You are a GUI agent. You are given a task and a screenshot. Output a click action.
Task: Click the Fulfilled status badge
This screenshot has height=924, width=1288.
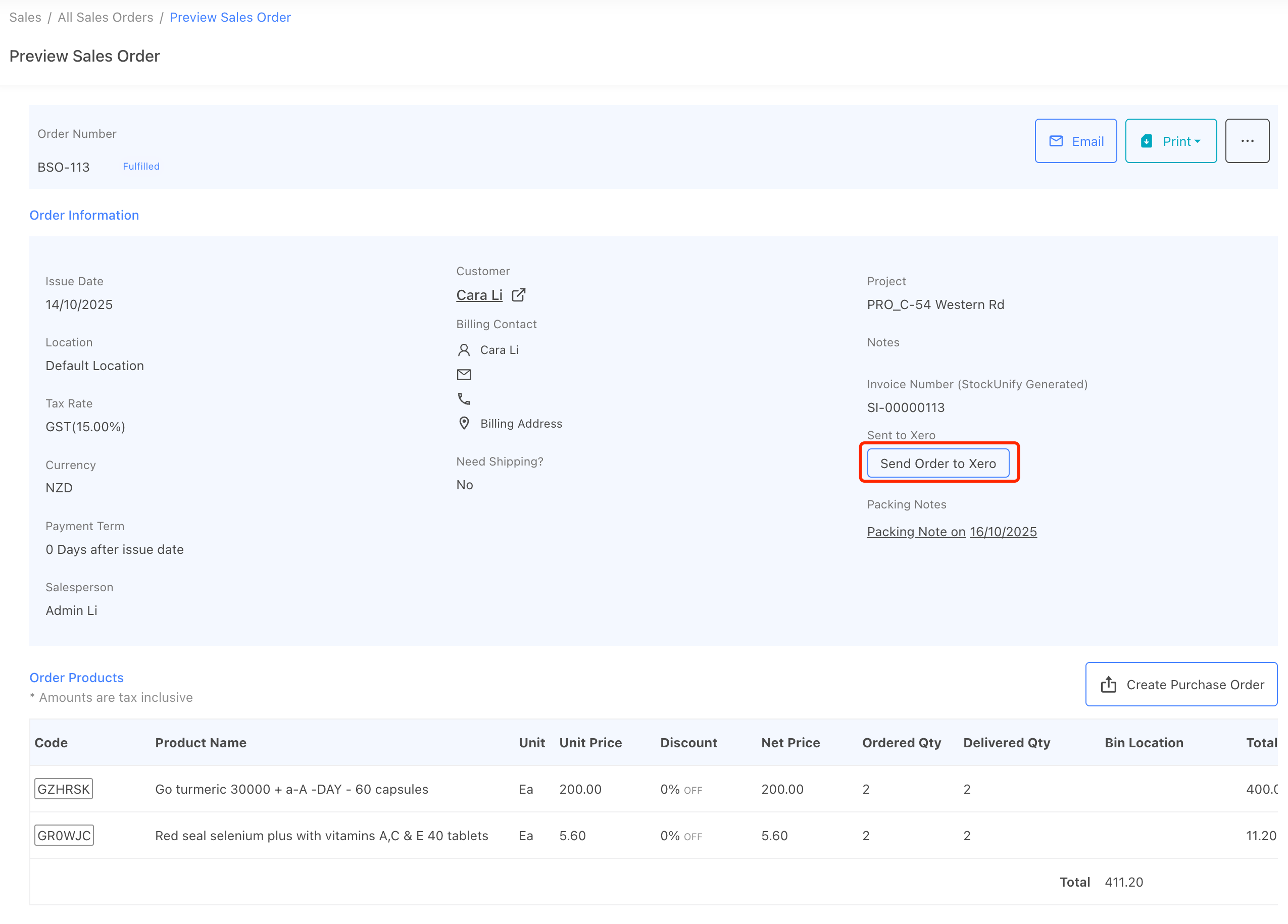pyautogui.click(x=141, y=166)
